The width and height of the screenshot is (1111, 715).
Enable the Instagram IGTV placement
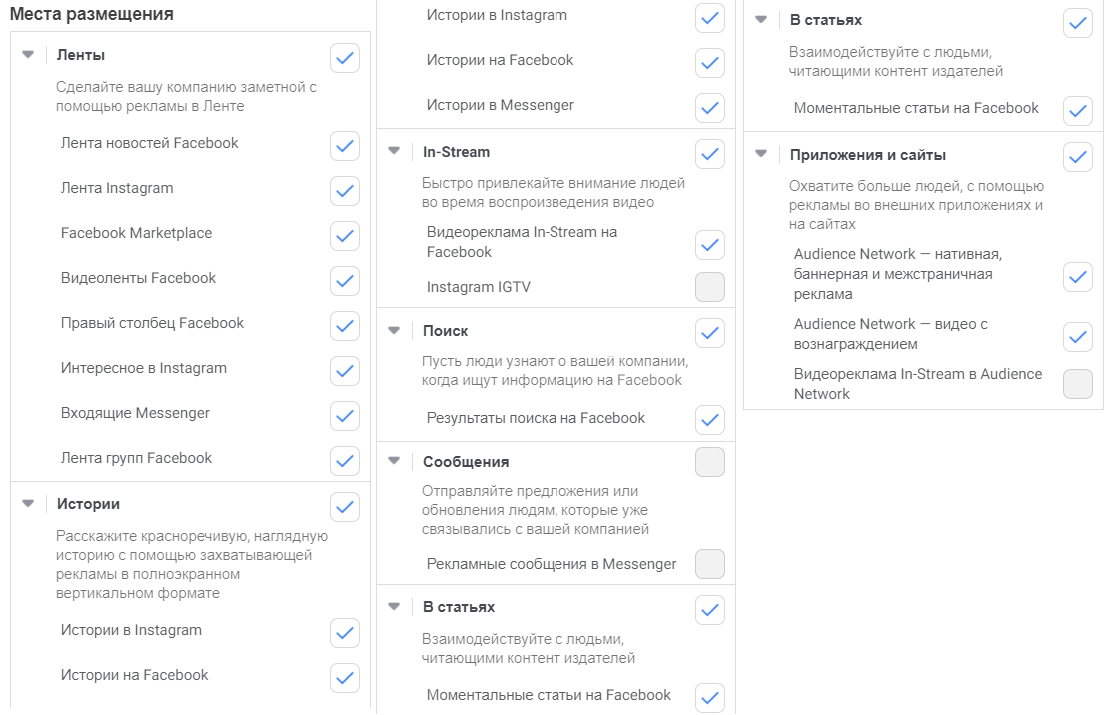tap(710, 288)
